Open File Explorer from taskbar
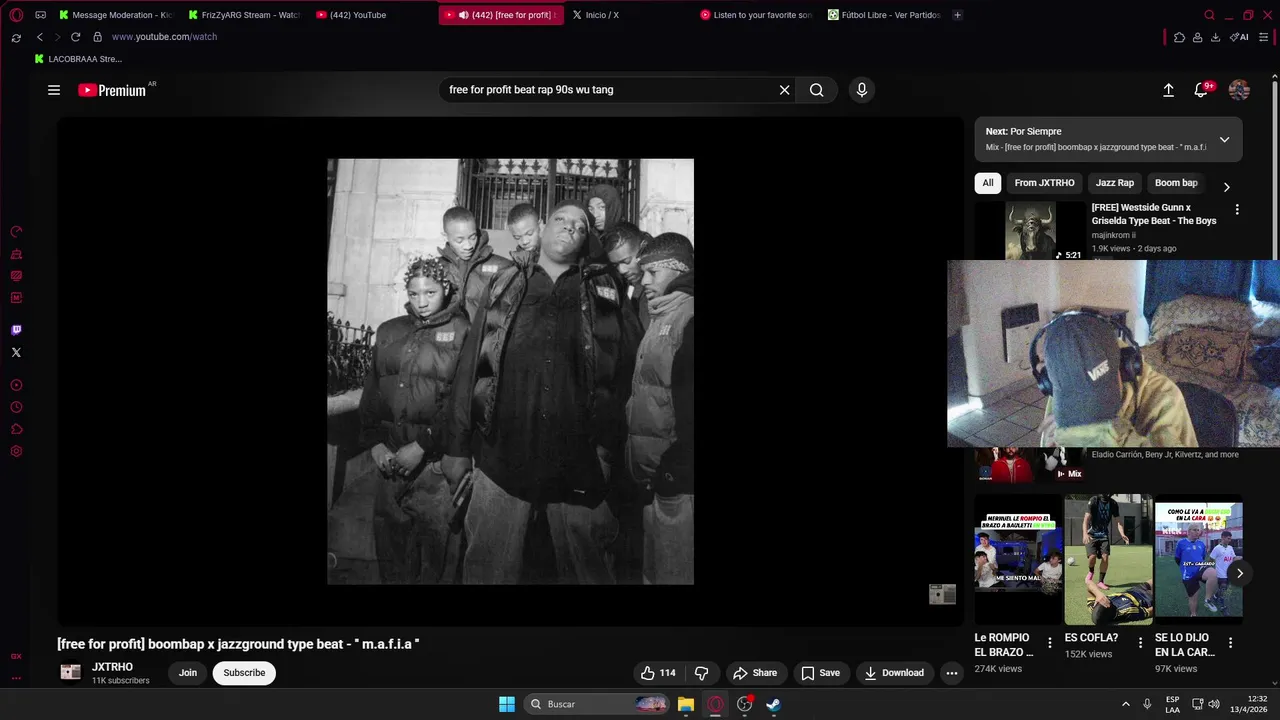This screenshot has width=1280, height=720. coord(686,704)
